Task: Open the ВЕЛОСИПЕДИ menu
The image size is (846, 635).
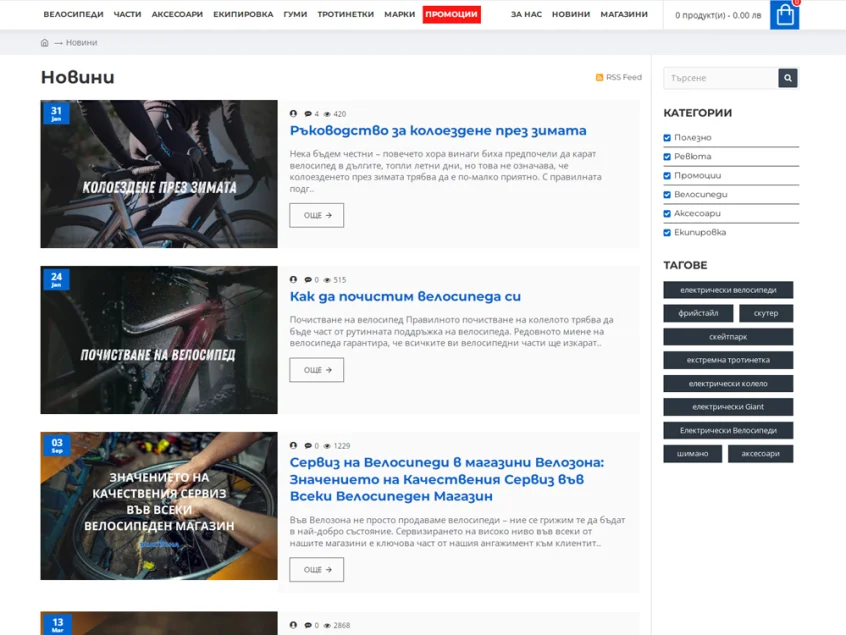Action: [73, 15]
